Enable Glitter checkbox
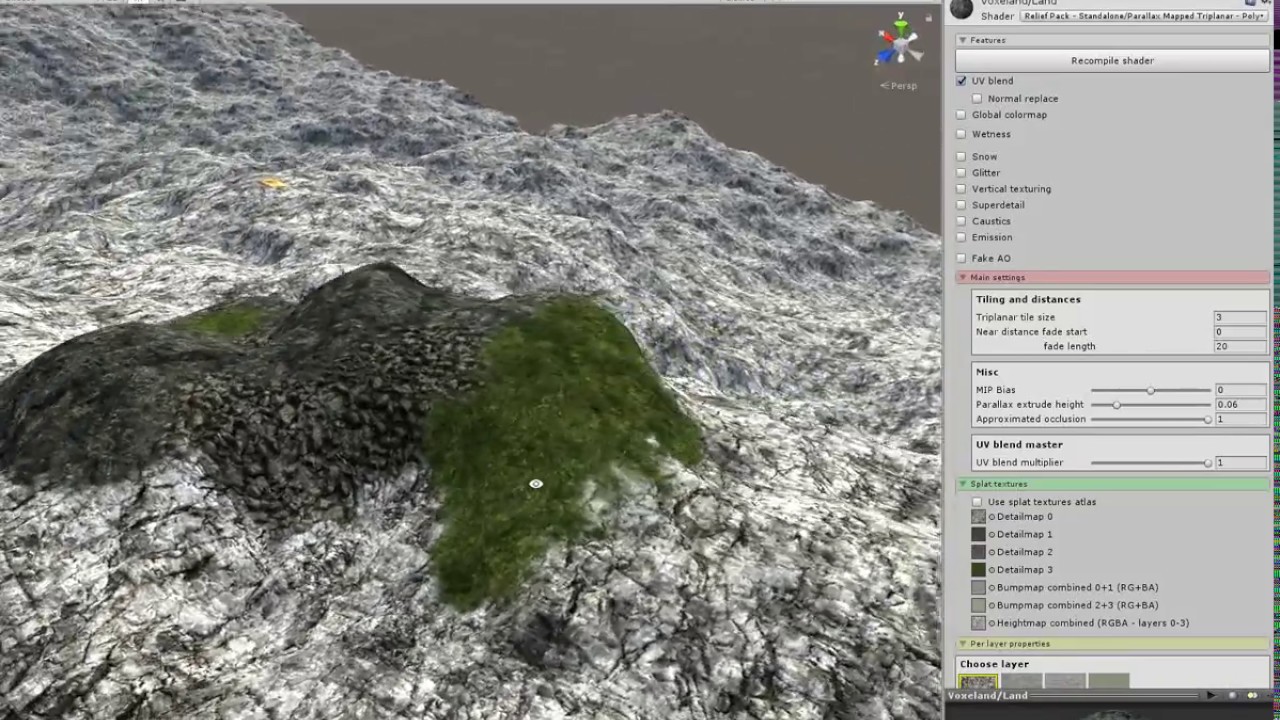1280x720 pixels. click(962, 173)
